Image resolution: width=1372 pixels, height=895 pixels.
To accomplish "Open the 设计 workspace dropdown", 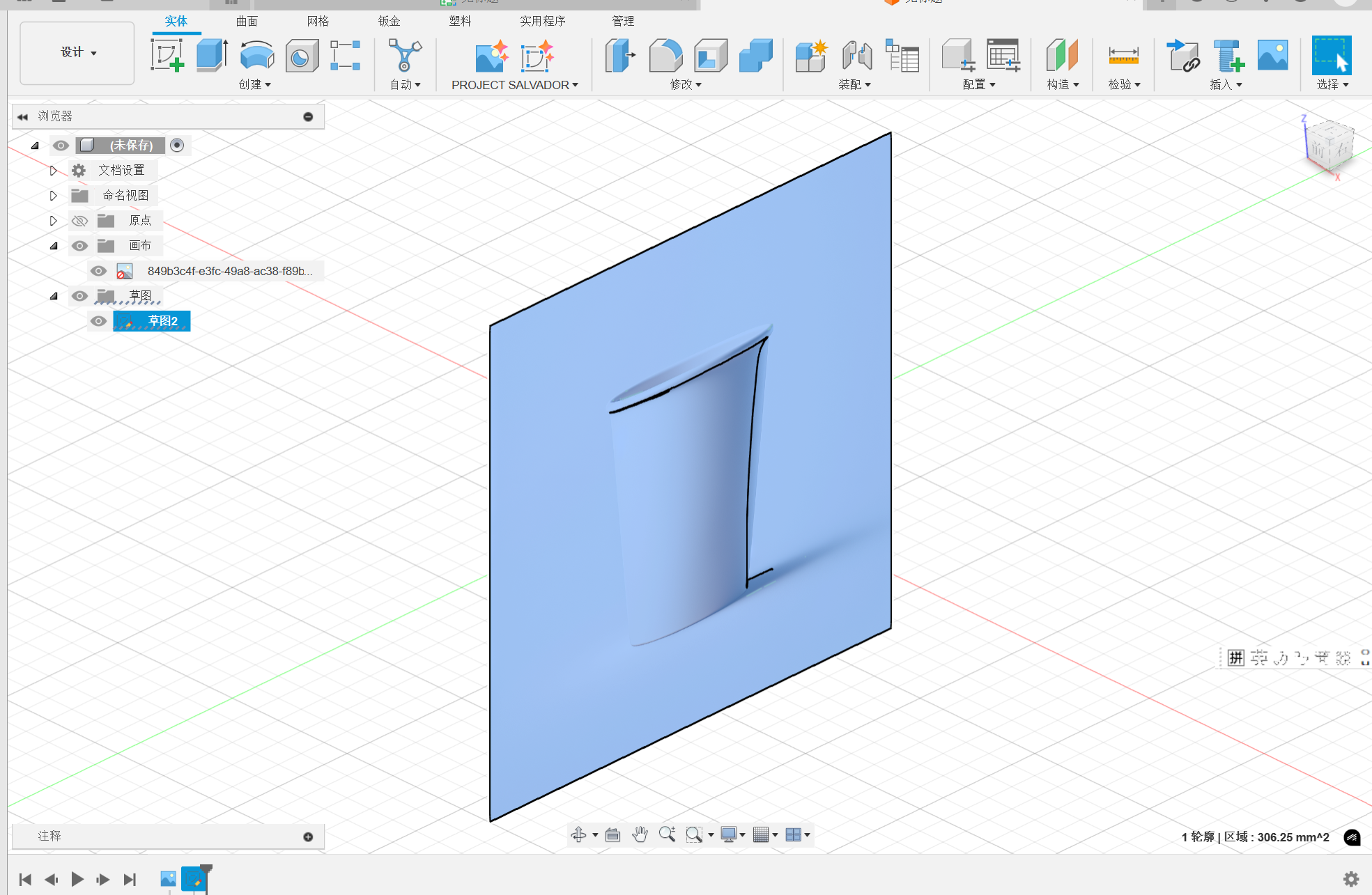I will click(x=77, y=53).
